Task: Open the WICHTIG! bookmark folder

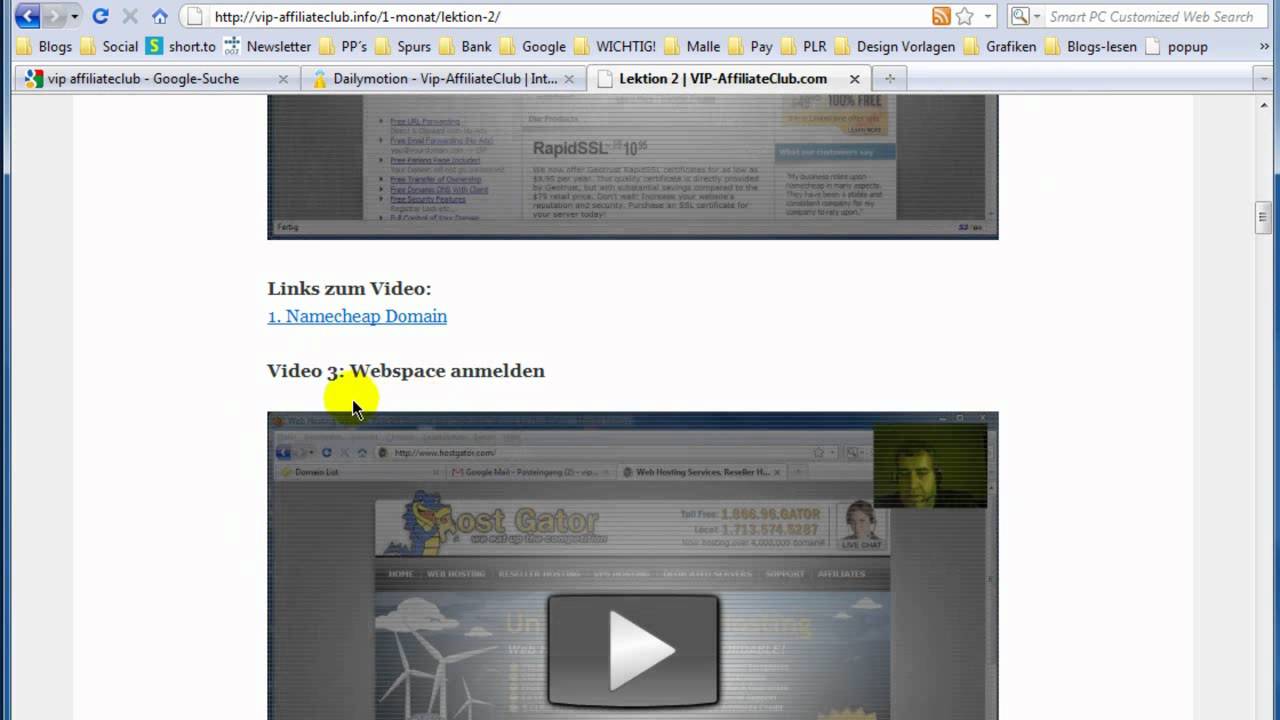Action: [x=615, y=46]
